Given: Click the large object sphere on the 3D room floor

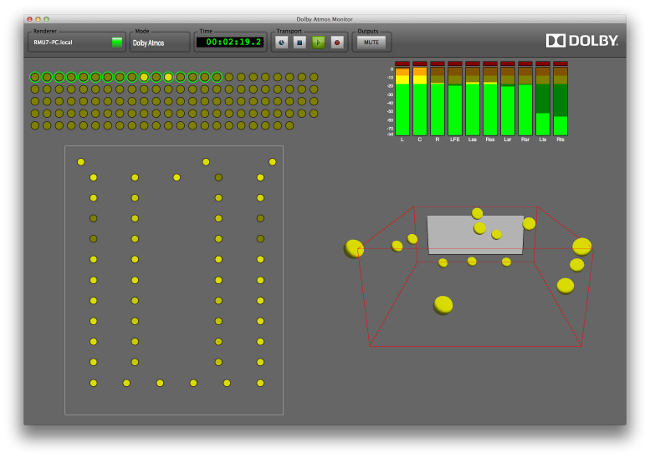Looking at the screenshot, I should (443, 305).
